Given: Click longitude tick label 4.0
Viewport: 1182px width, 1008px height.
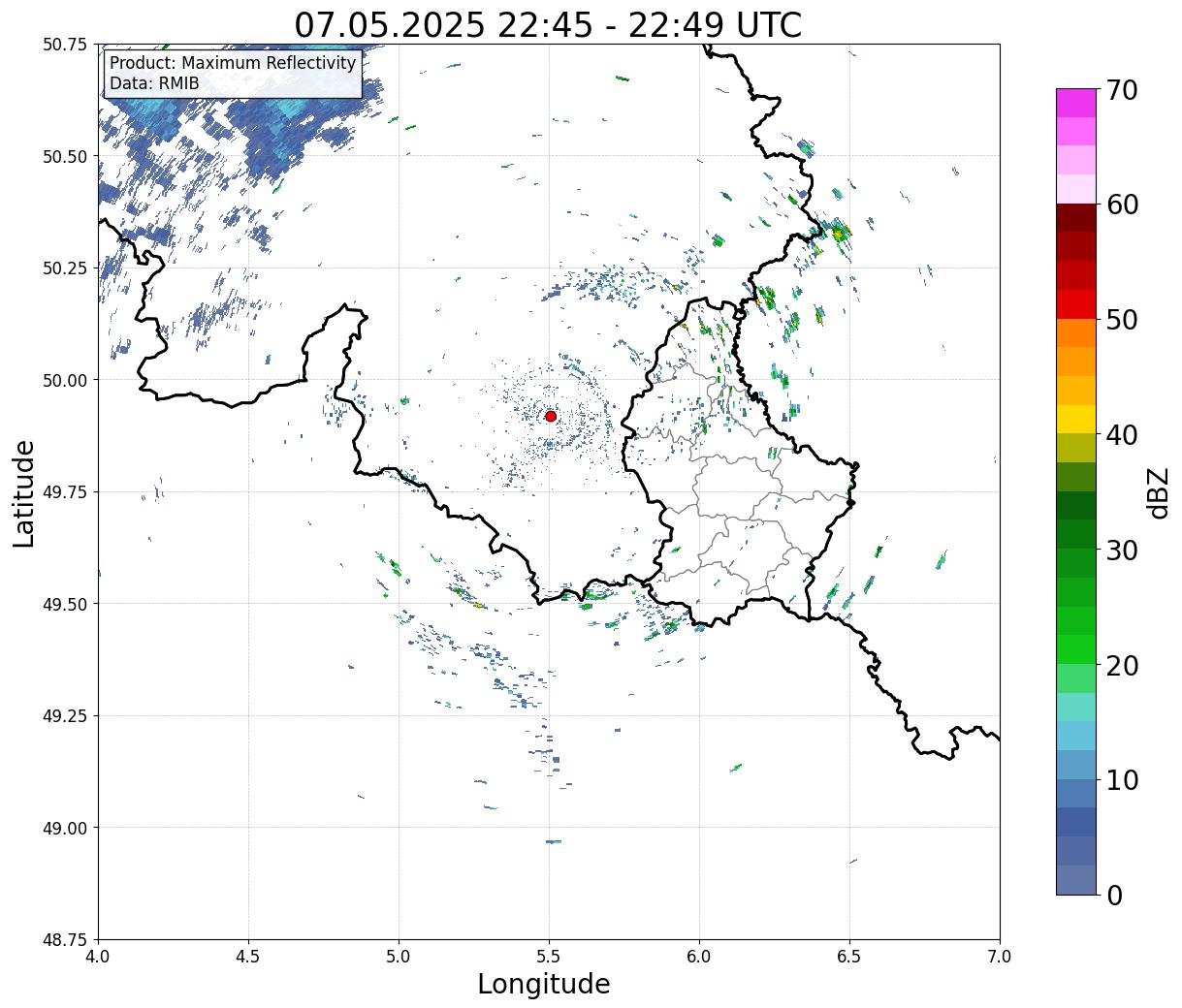Looking at the screenshot, I should tap(98, 957).
